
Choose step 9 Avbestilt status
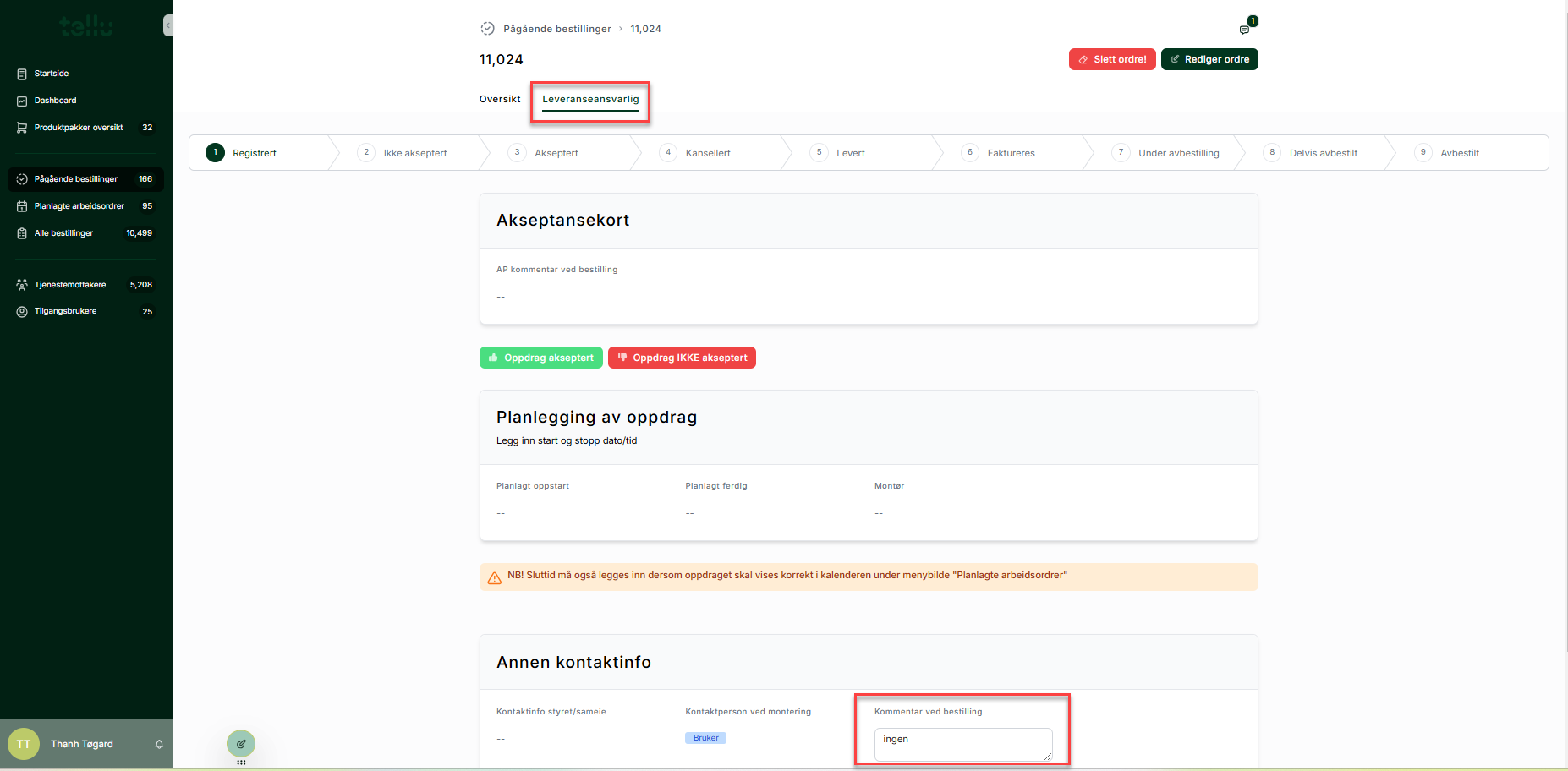[1459, 153]
